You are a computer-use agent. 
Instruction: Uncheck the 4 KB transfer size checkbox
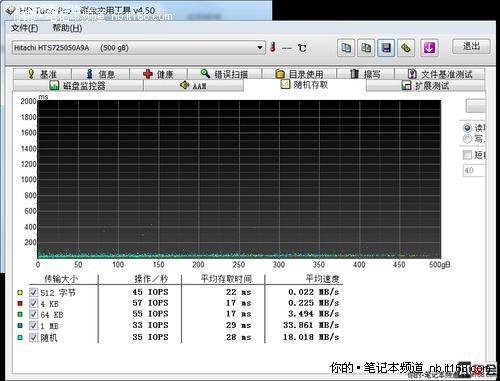click(33, 303)
